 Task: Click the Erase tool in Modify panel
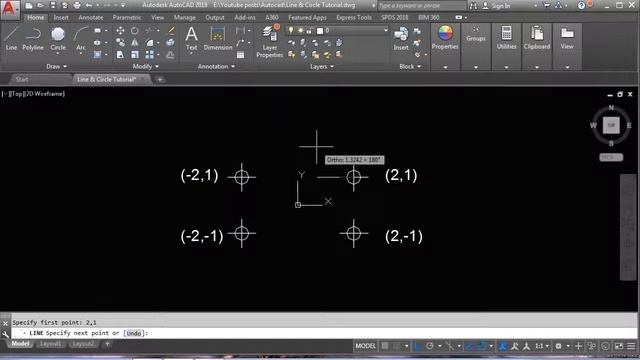point(171,31)
